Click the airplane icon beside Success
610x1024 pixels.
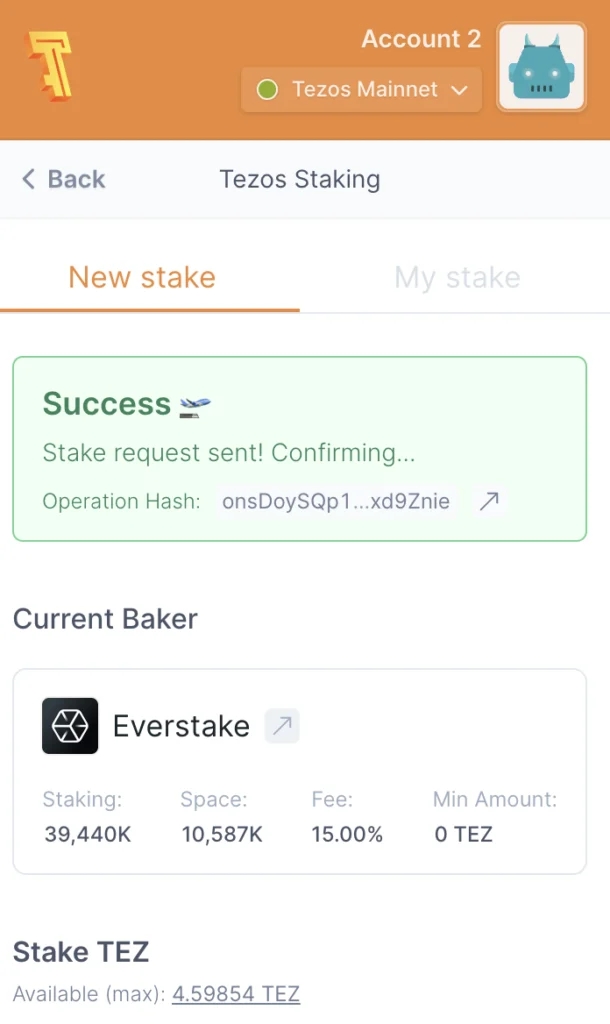coord(195,406)
